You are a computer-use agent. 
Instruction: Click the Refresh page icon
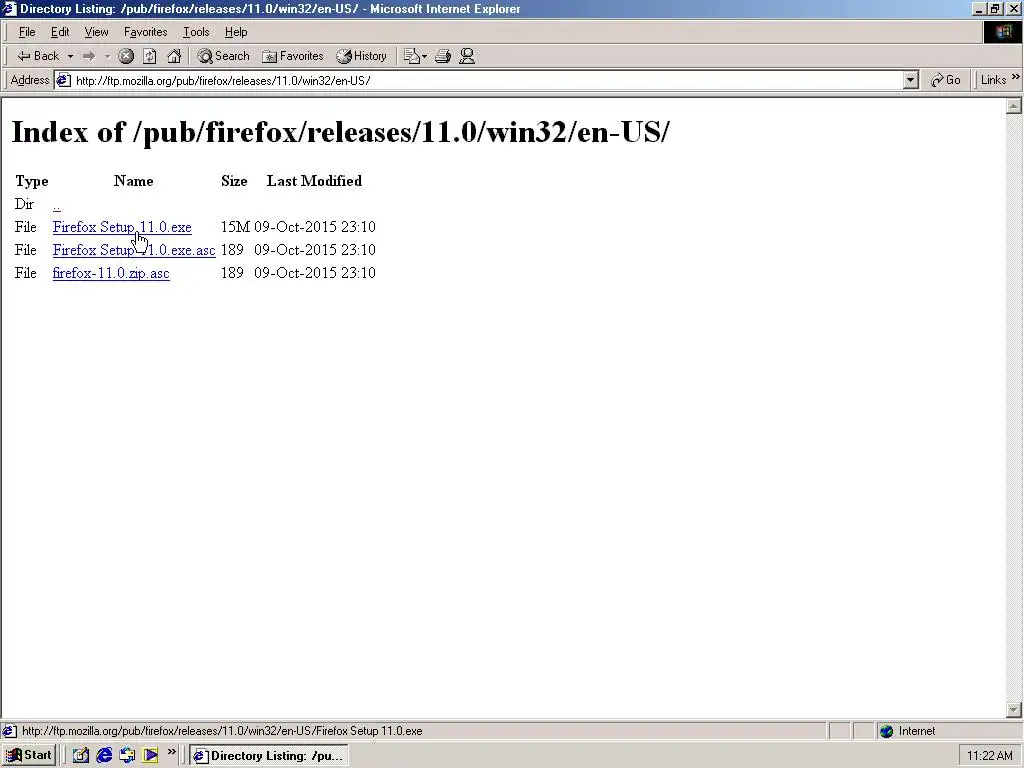pyautogui.click(x=150, y=56)
